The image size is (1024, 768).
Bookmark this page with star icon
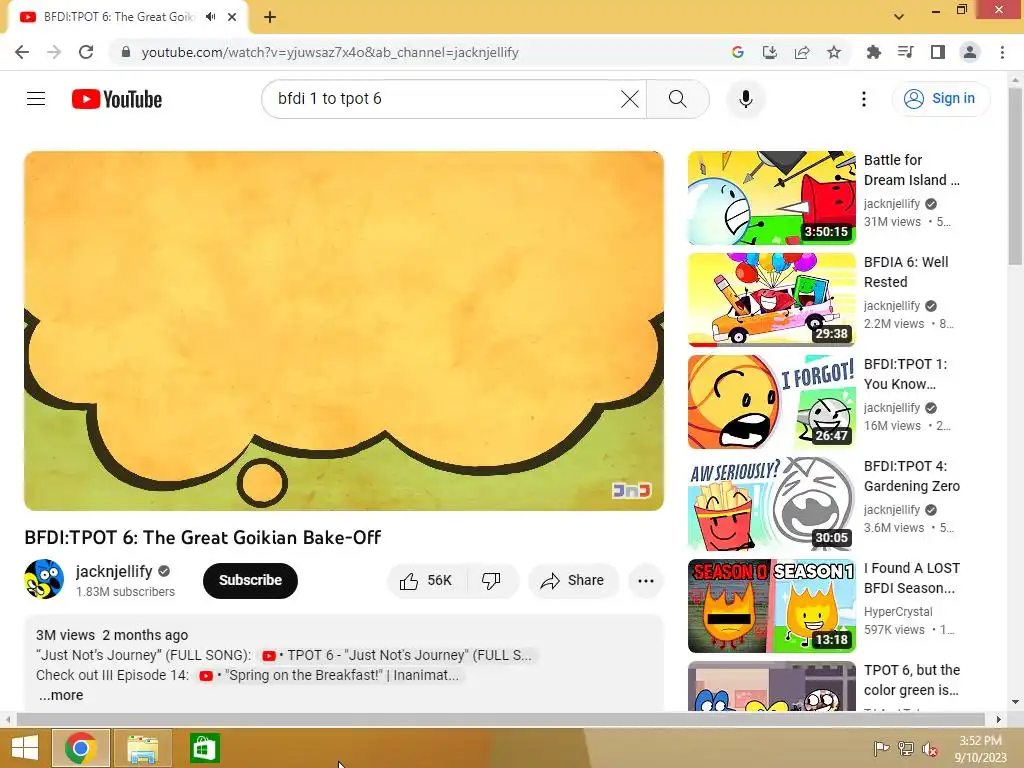(834, 52)
